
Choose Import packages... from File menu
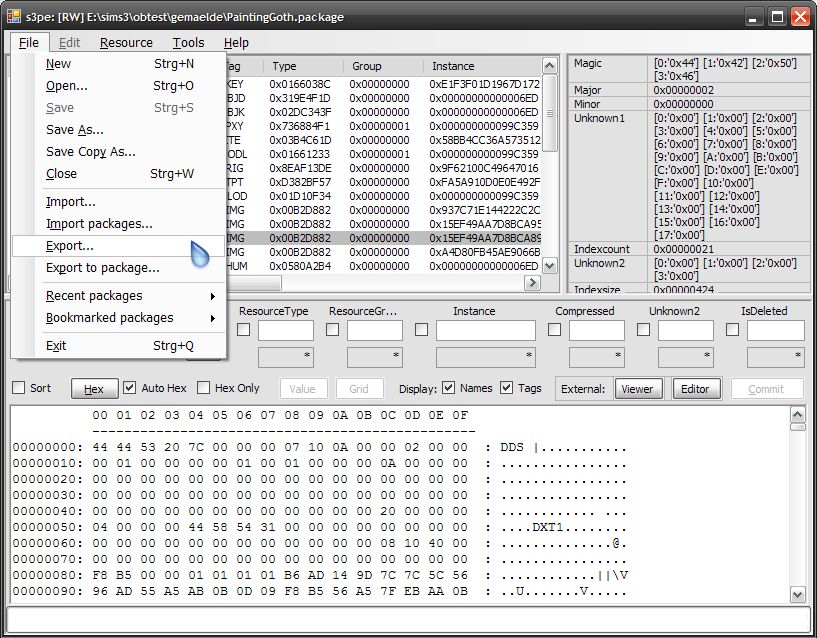click(99, 224)
